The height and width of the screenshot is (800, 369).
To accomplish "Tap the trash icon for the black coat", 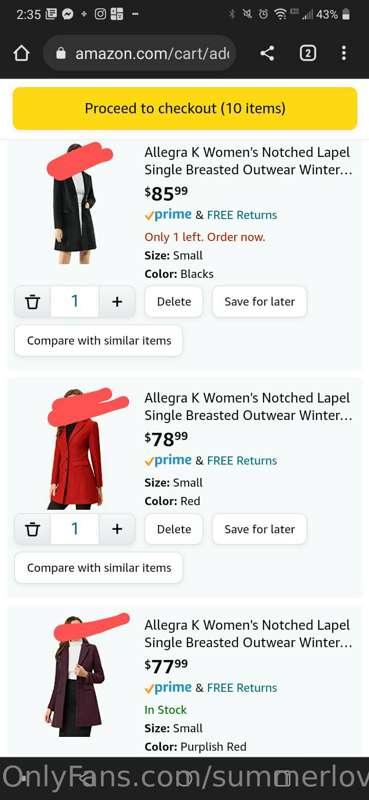I will click(x=33, y=302).
